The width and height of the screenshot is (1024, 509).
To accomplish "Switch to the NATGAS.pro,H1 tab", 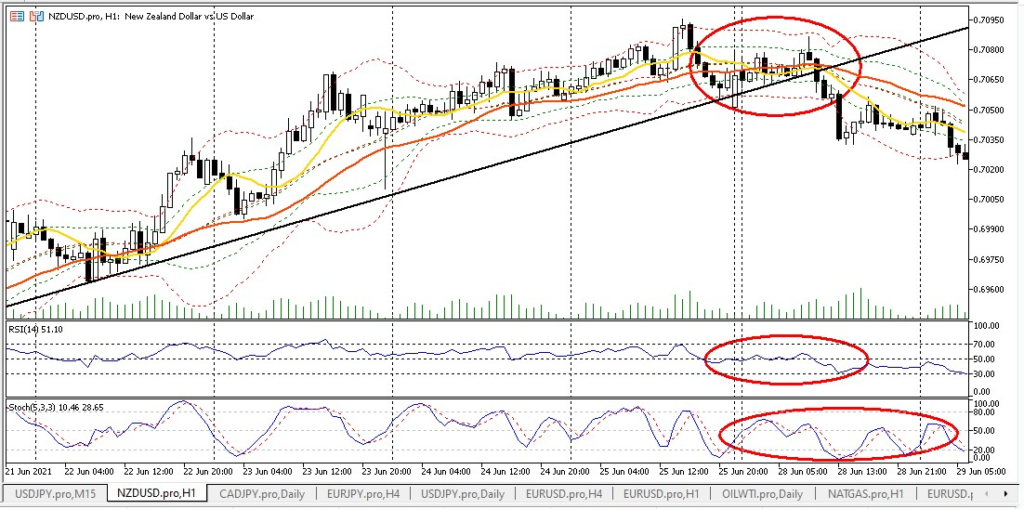I will (x=867, y=493).
